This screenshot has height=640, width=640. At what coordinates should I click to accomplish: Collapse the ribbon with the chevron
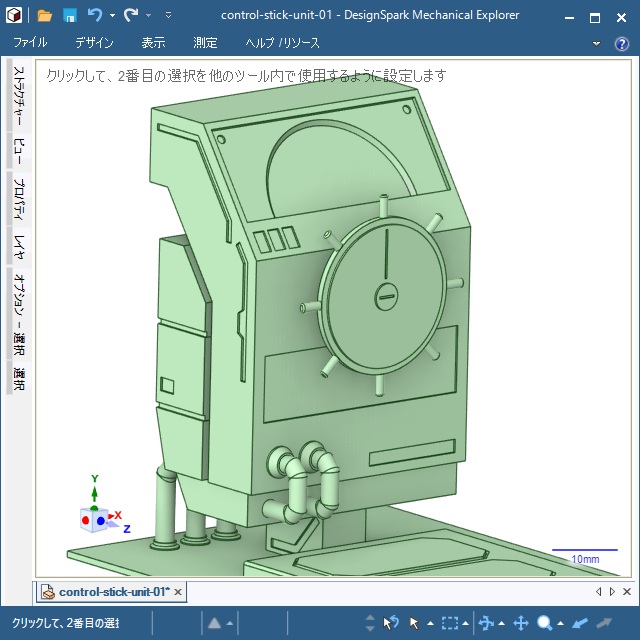point(596,43)
